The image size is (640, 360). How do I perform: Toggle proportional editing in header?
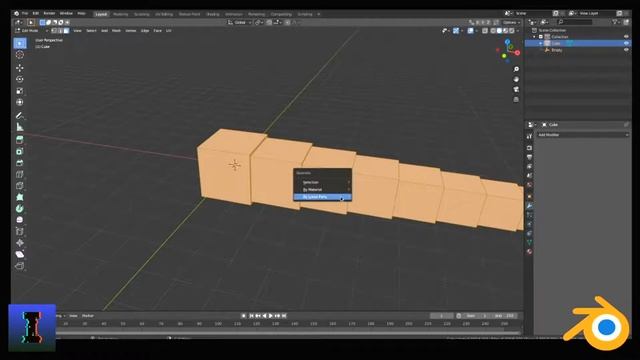[x=287, y=22]
